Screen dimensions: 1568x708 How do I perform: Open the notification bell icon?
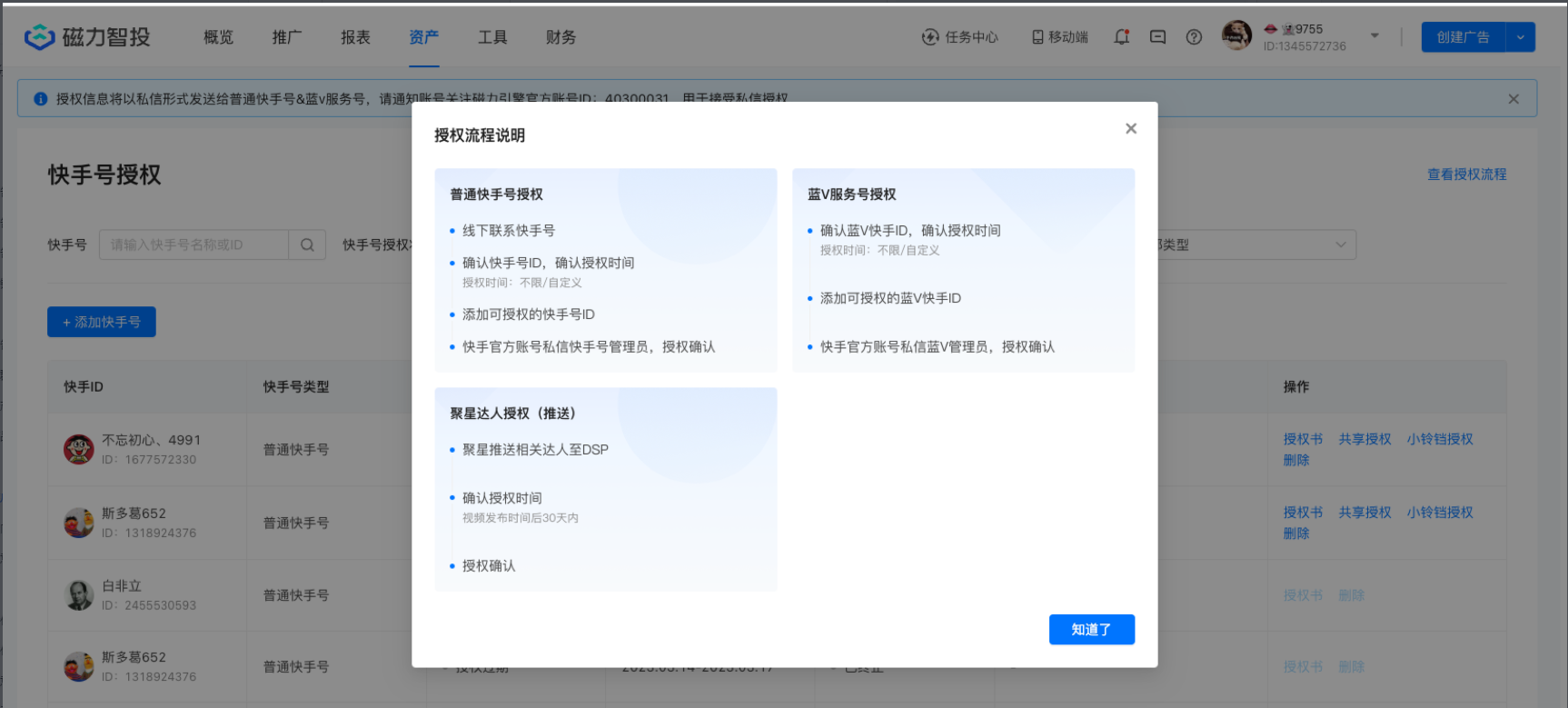point(1122,37)
